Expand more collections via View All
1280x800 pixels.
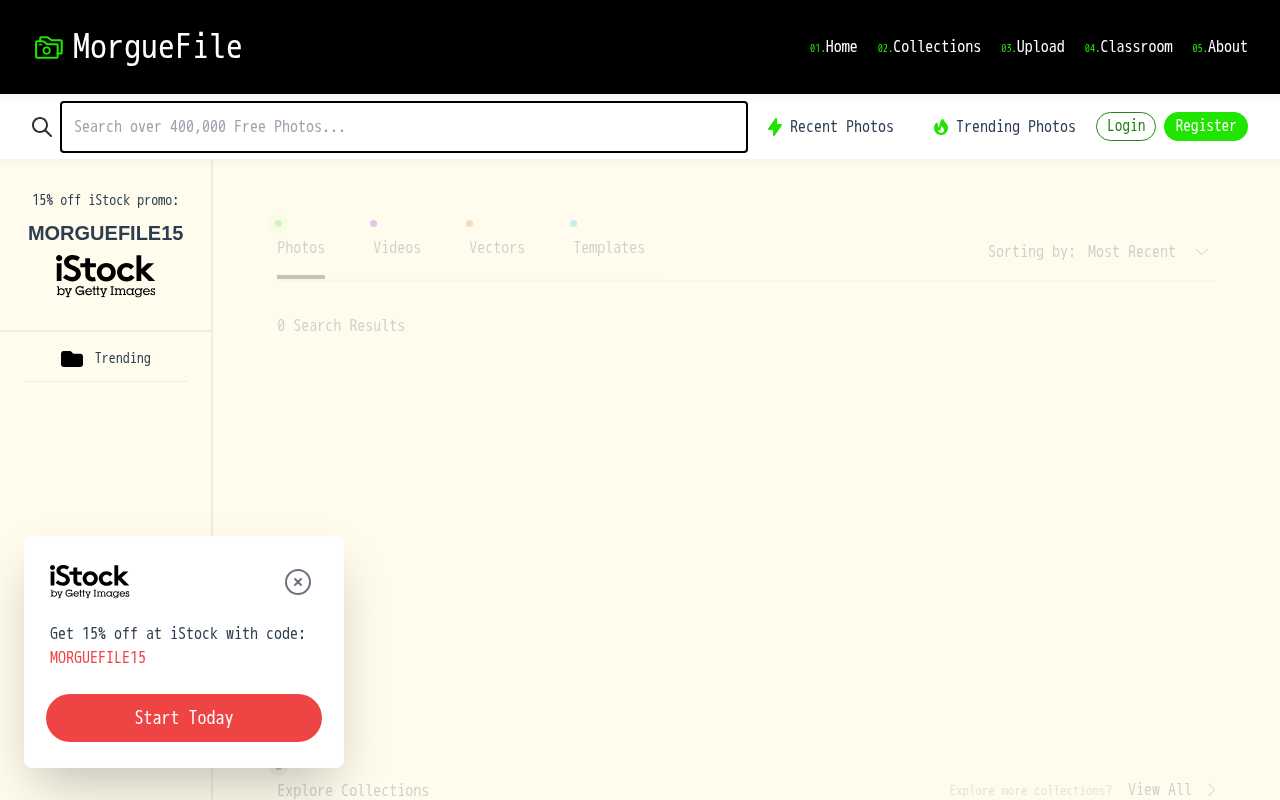(1160, 790)
